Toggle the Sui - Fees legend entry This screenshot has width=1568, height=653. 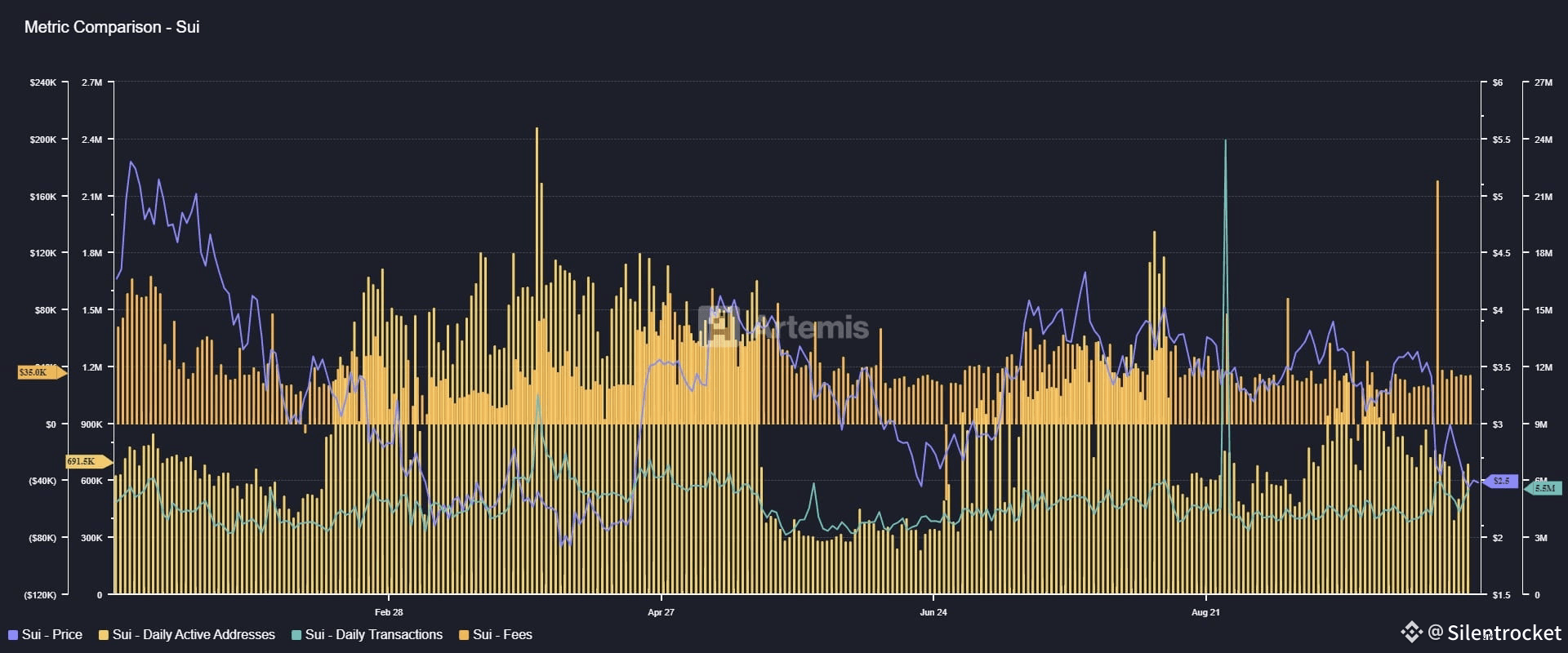[495, 634]
